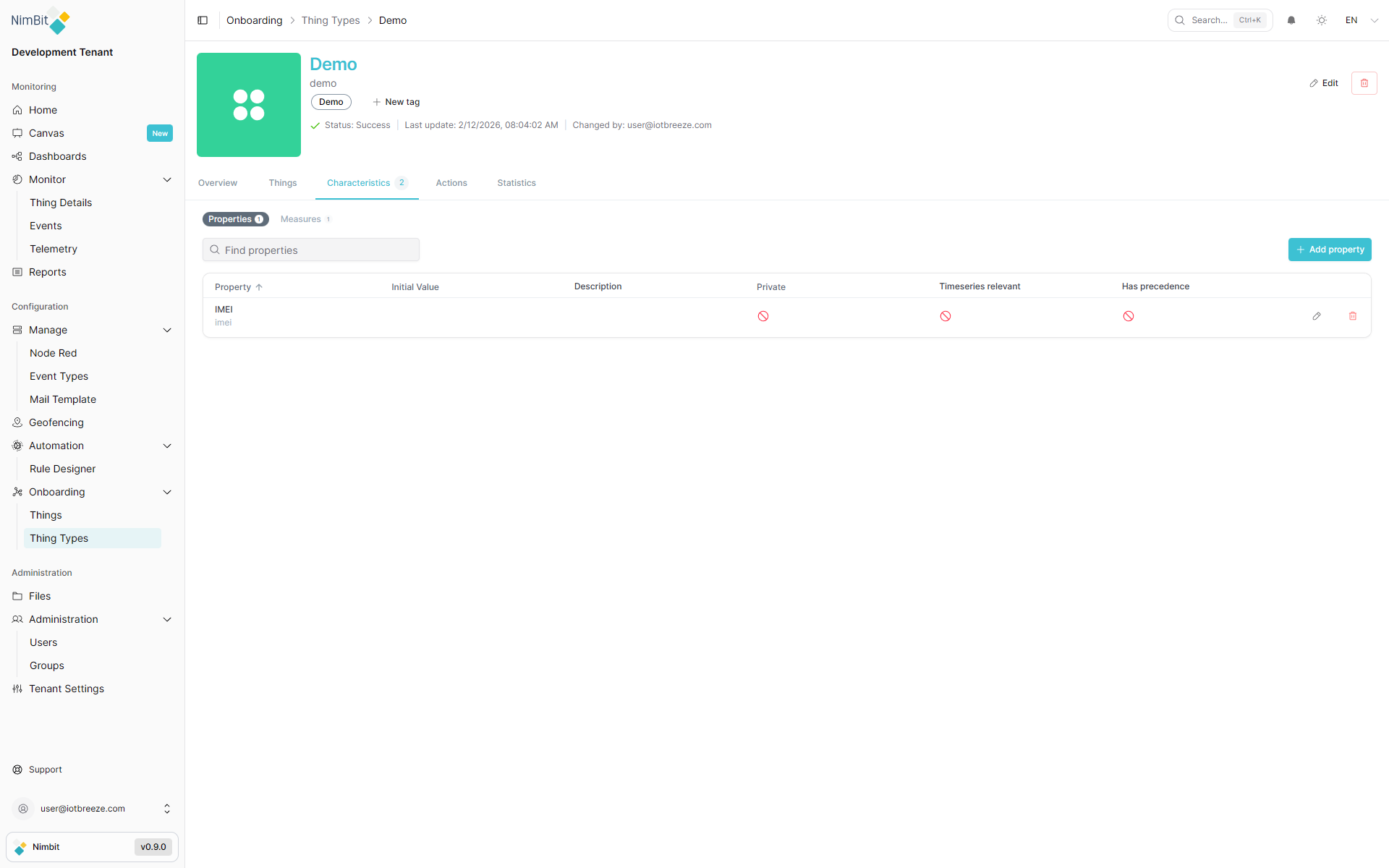Edit the IMEI property pencil icon

click(1317, 316)
